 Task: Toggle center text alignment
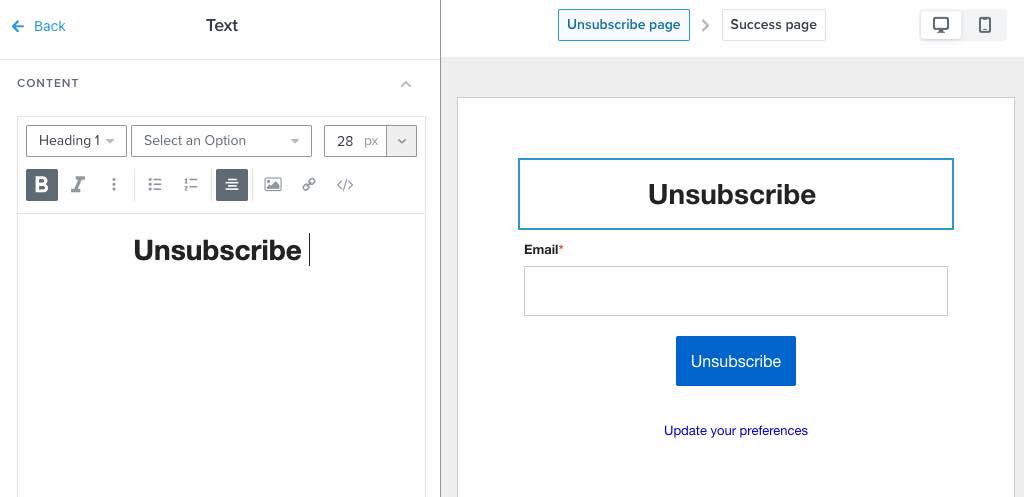(x=232, y=185)
